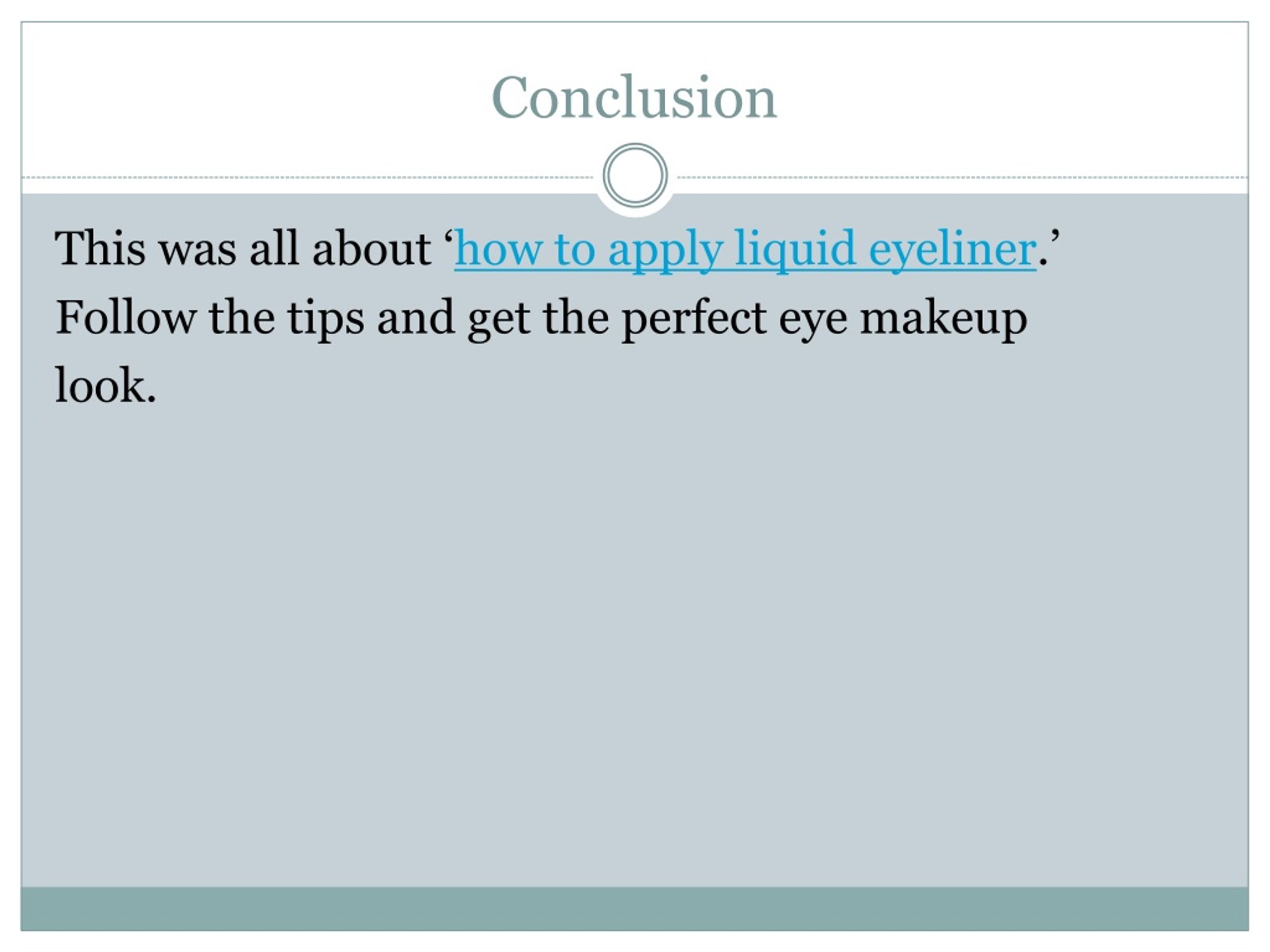Click the word 'makeup' in body text
1270x952 pixels.
[x=944, y=319]
